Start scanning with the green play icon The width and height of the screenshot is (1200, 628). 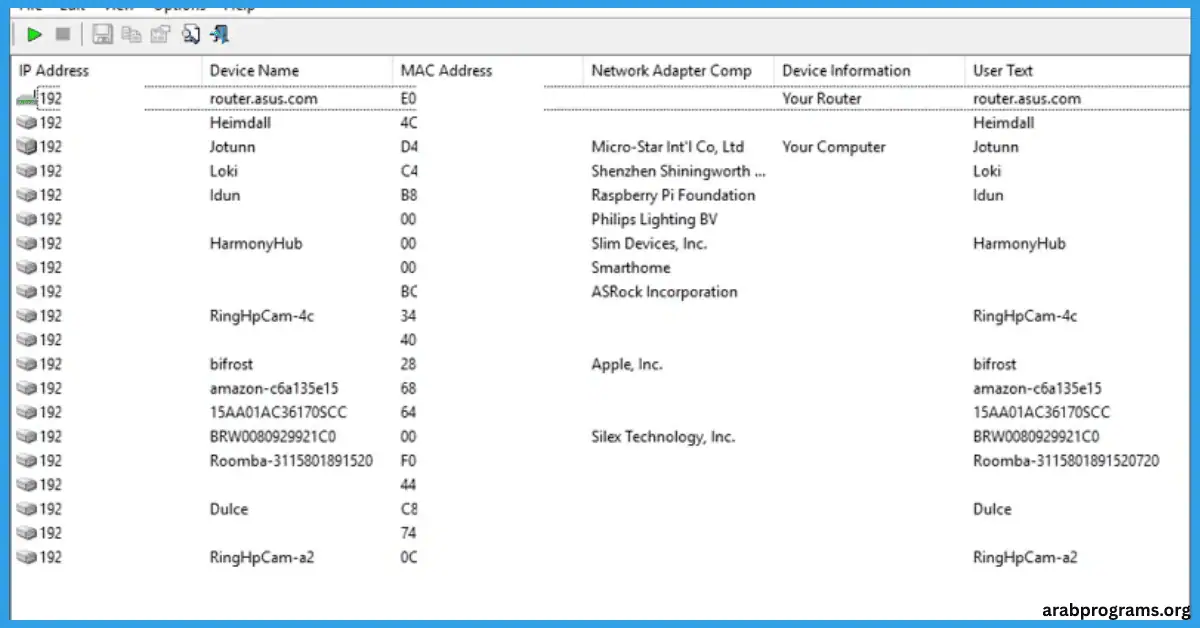pyautogui.click(x=35, y=35)
